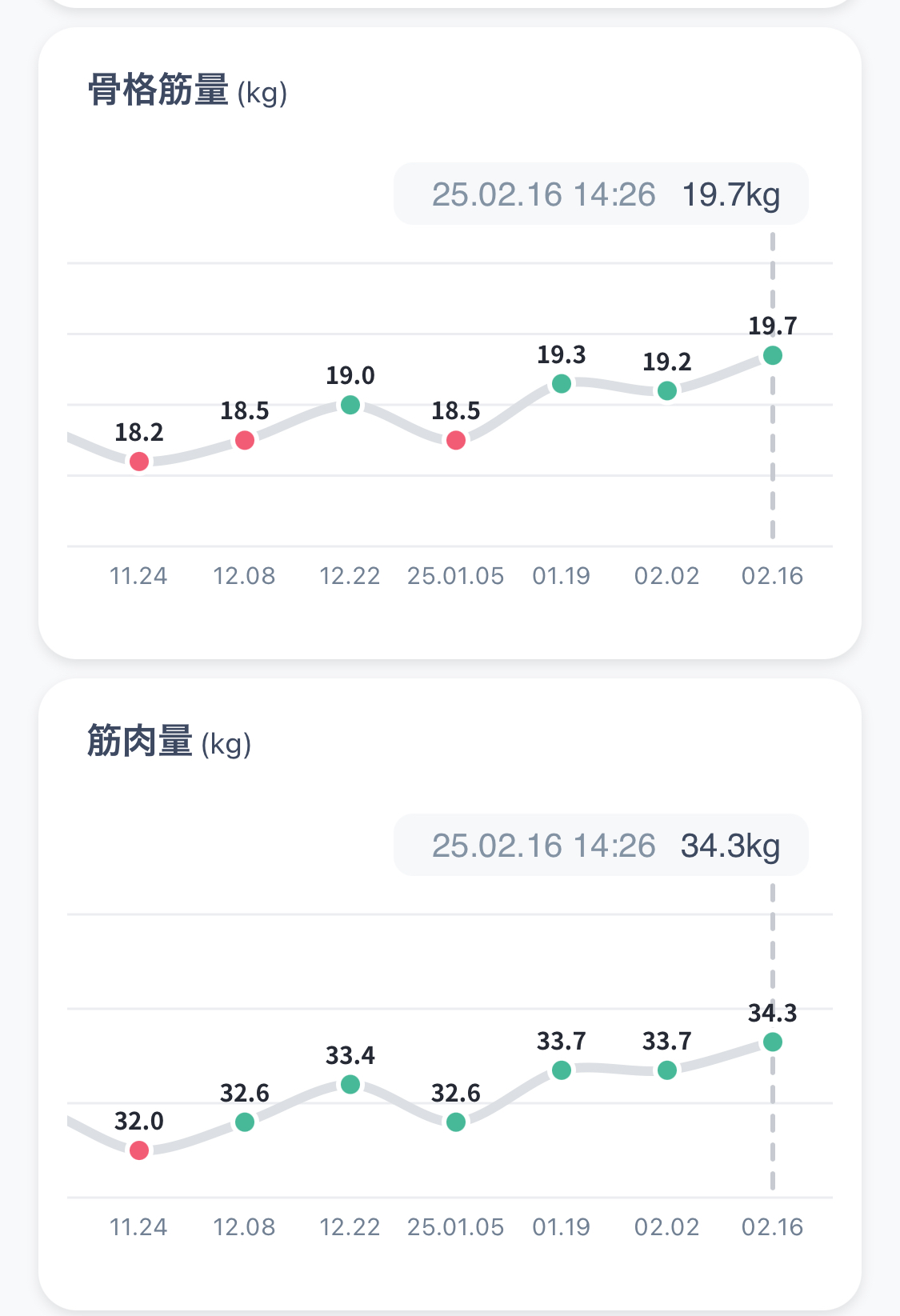Viewport: 900px width, 1316px height.
Task: Select the green 19.0 point in the 骨格筋量 chart
Action: pyautogui.click(x=350, y=405)
